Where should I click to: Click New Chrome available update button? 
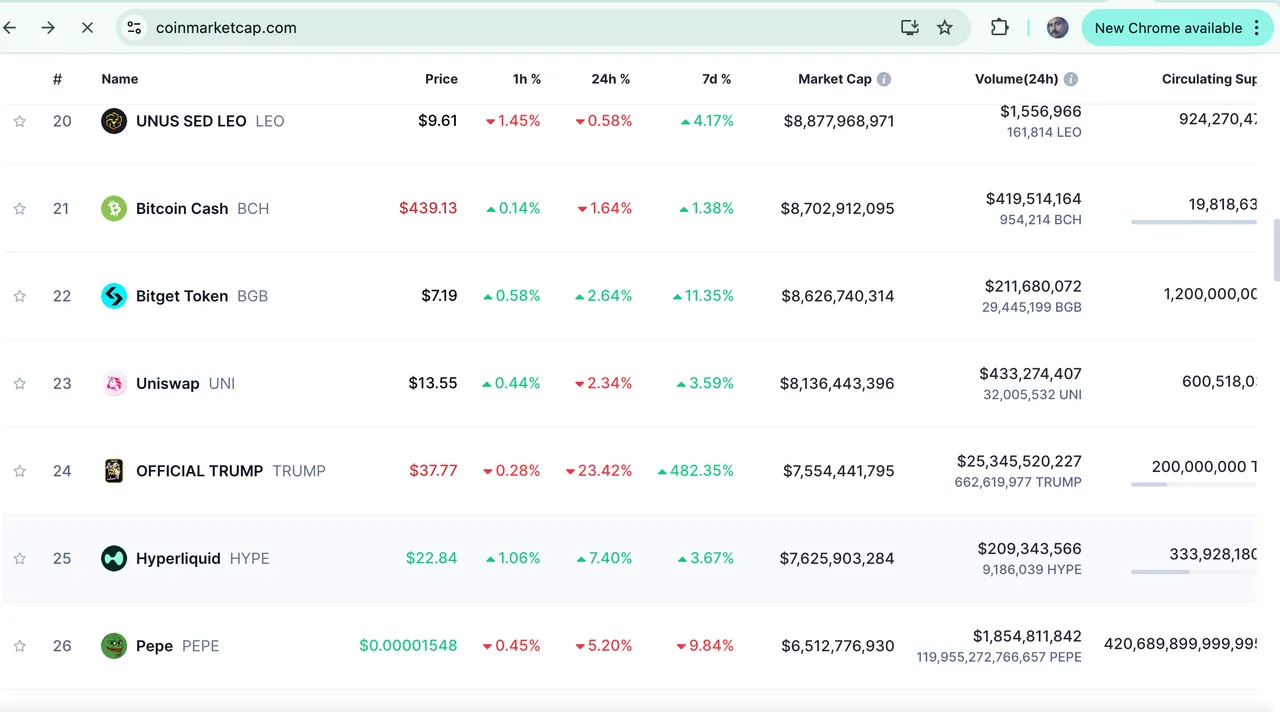[1176, 28]
